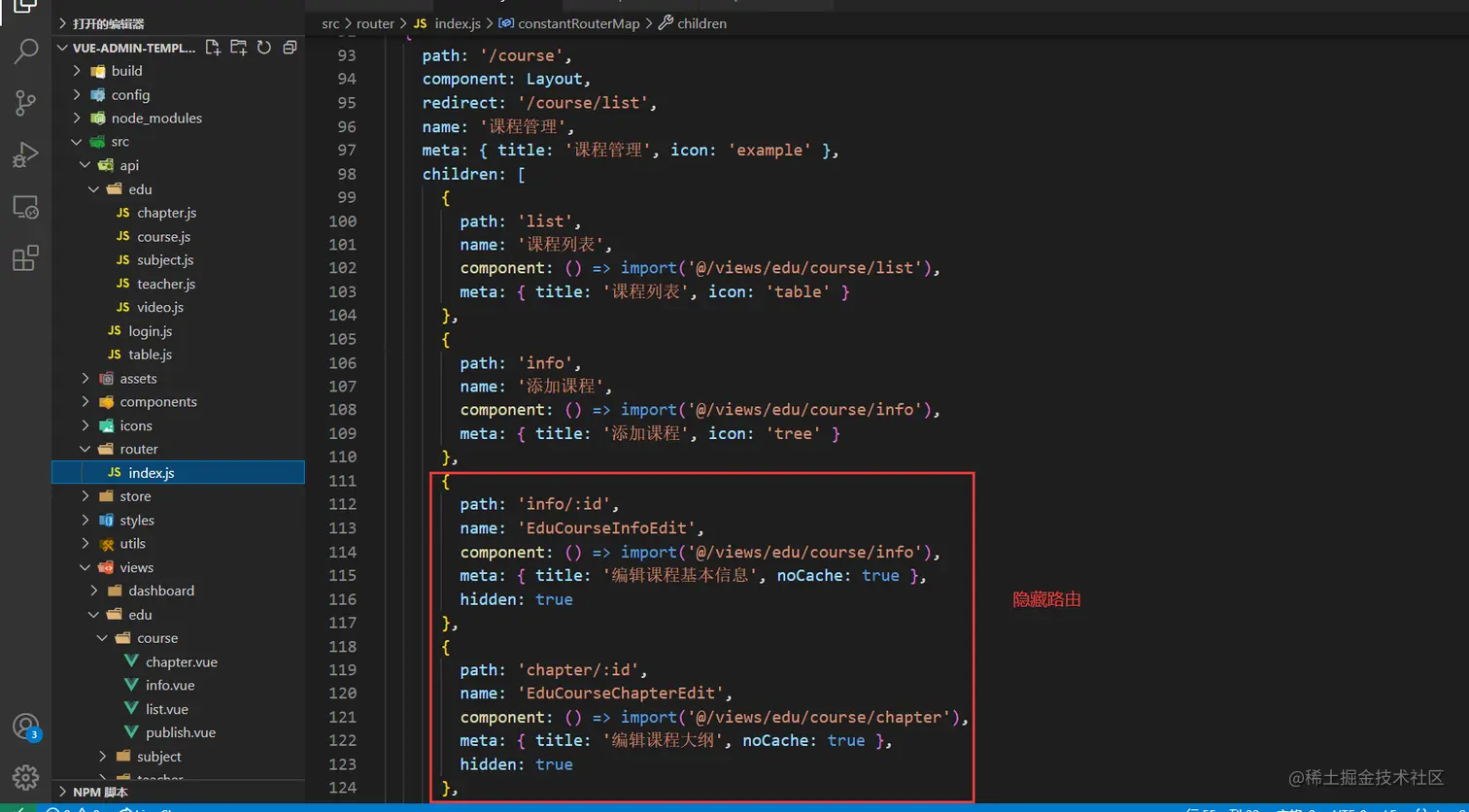Open Run and Debug view

click(25, 154)
